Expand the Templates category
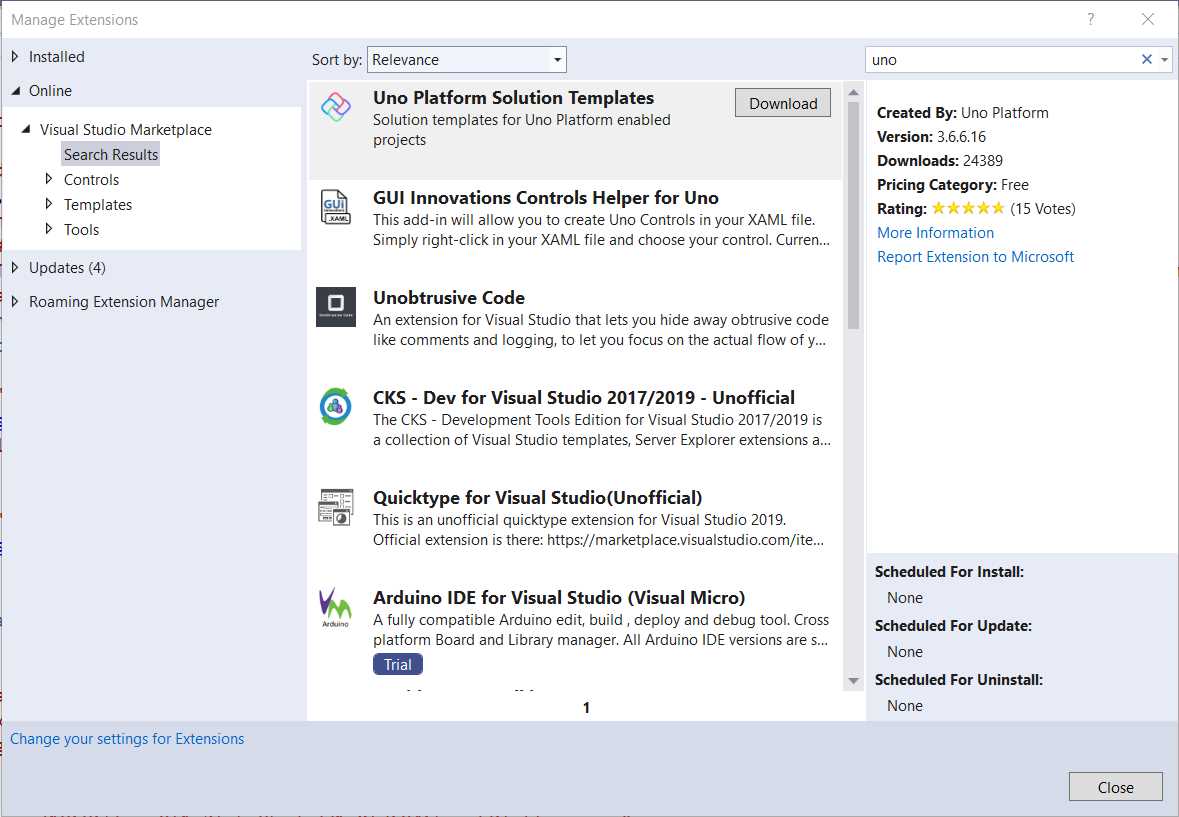 pos(98,204)
